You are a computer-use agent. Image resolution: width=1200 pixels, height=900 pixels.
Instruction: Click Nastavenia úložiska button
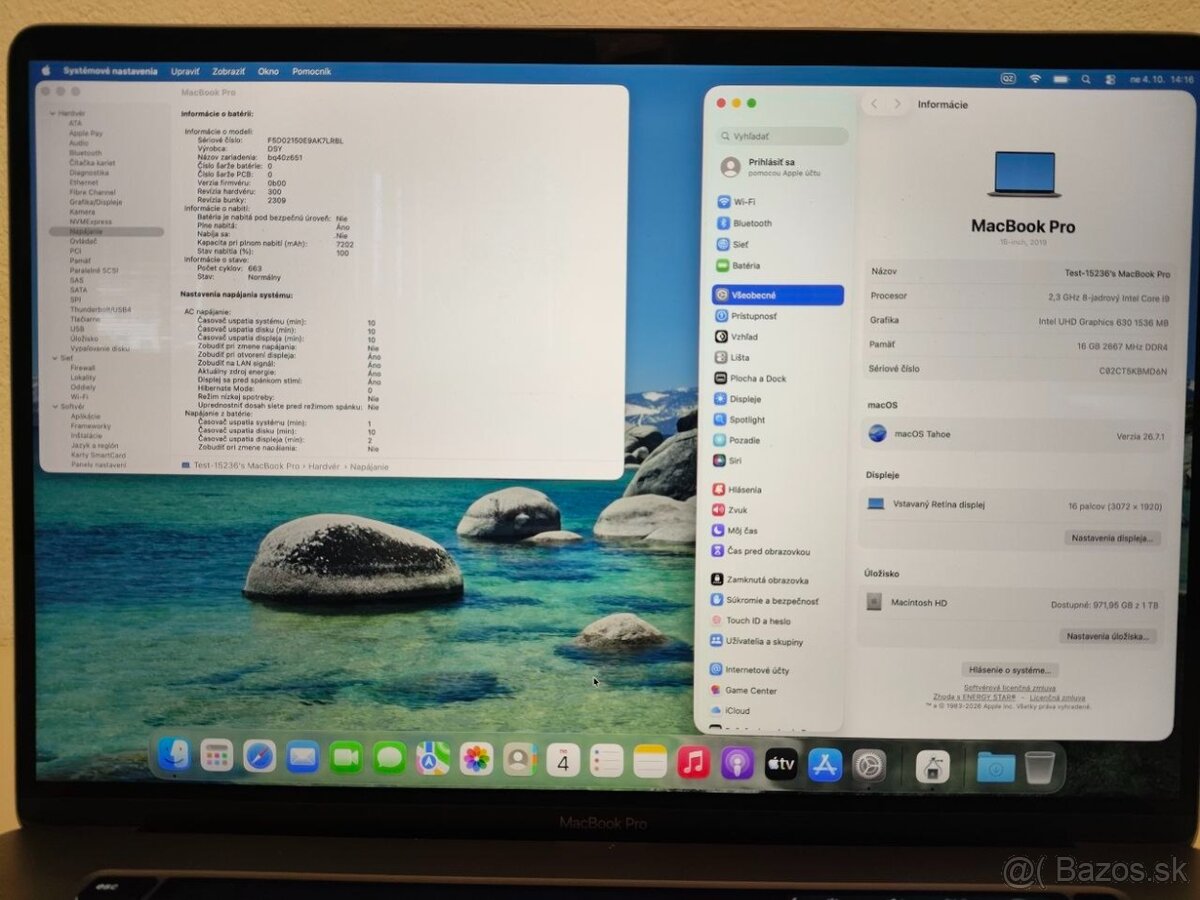pyautogui.click(x=1109, y=636)
